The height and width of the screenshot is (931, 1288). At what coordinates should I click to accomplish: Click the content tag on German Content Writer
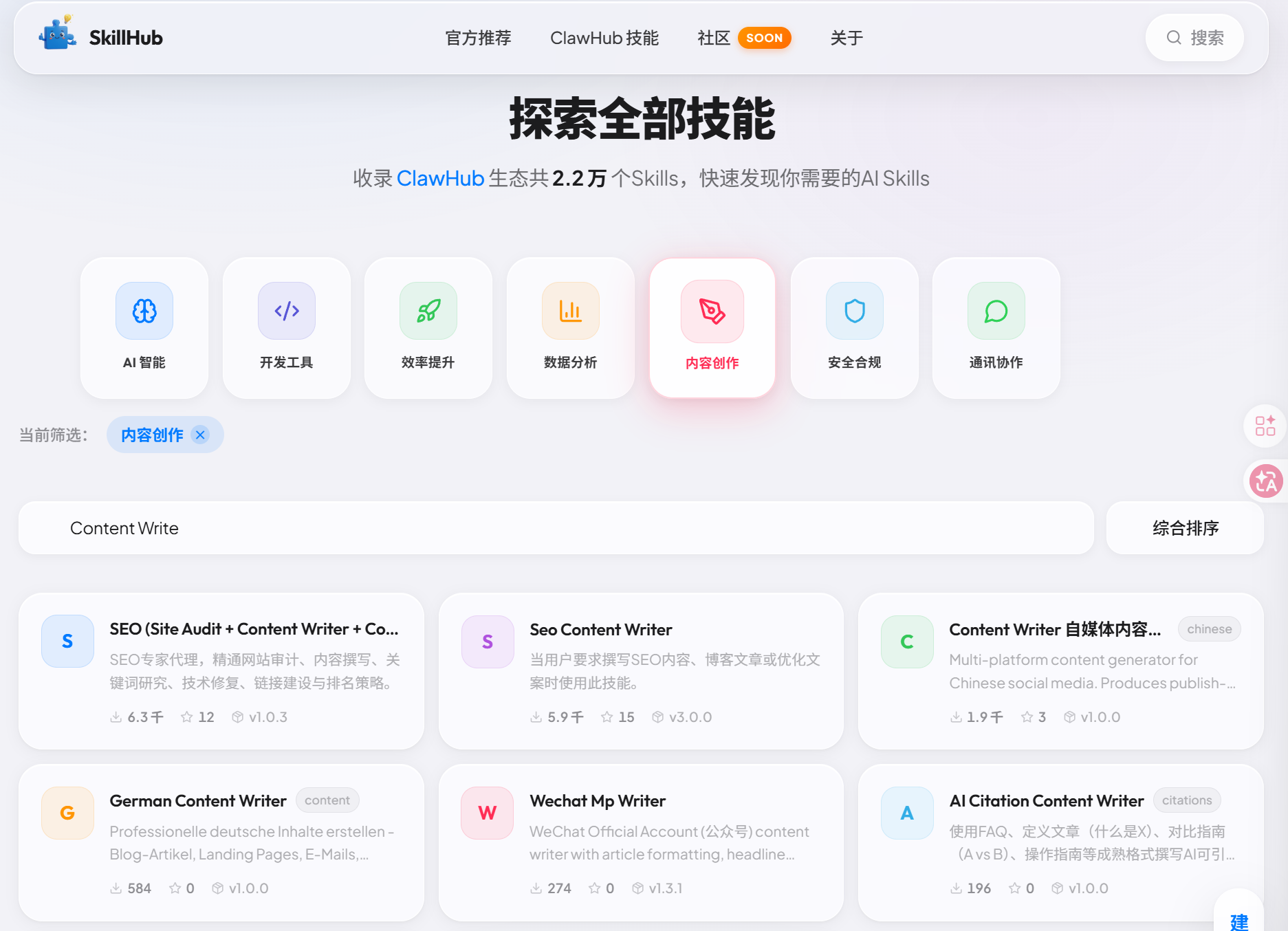pos(327,800)
